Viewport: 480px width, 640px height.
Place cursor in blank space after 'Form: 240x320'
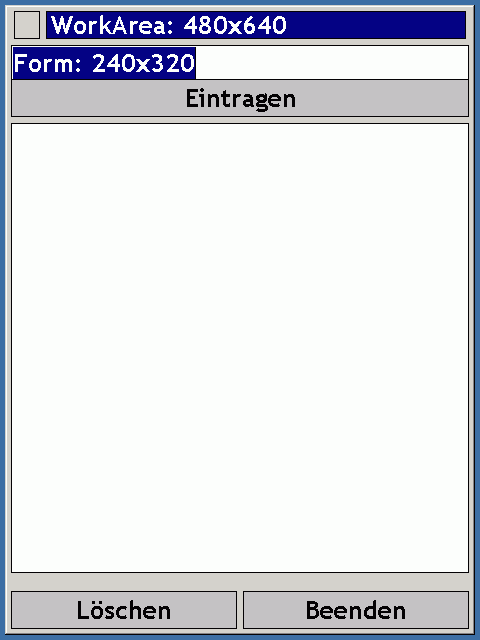[x=331, y=63]
